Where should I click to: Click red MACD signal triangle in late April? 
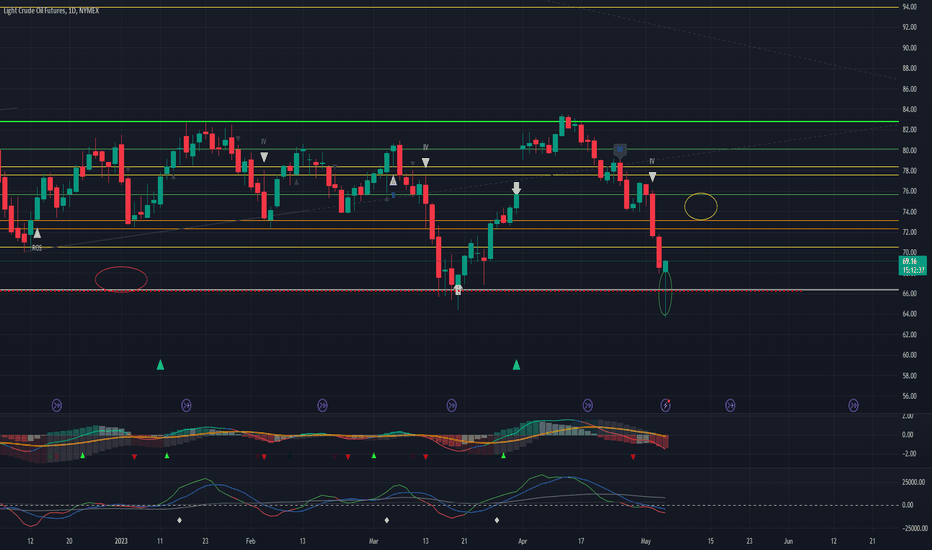pyautogui.click(x=633, y=457)
